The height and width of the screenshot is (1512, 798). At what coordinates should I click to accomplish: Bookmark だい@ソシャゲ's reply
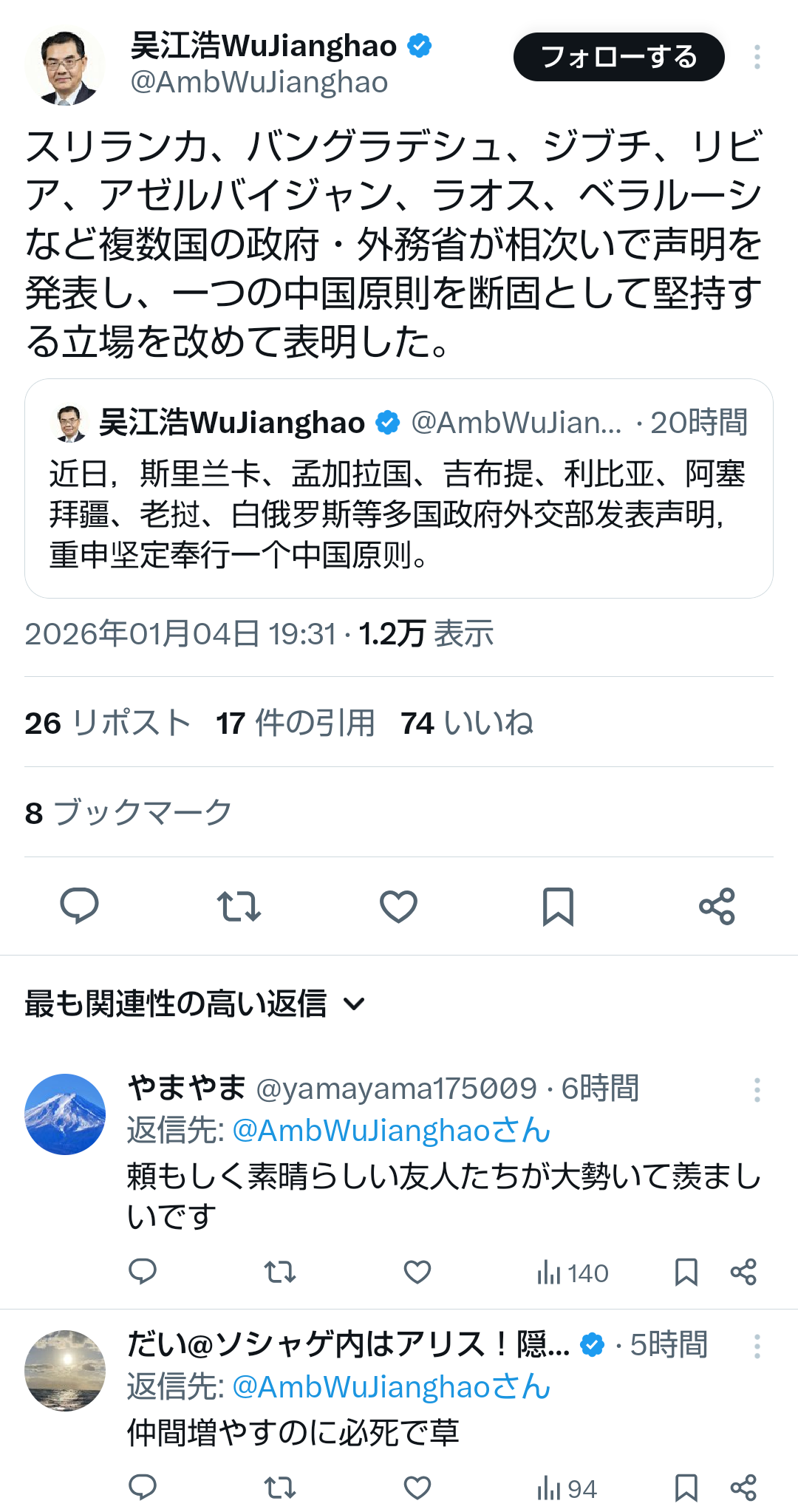686,1488
